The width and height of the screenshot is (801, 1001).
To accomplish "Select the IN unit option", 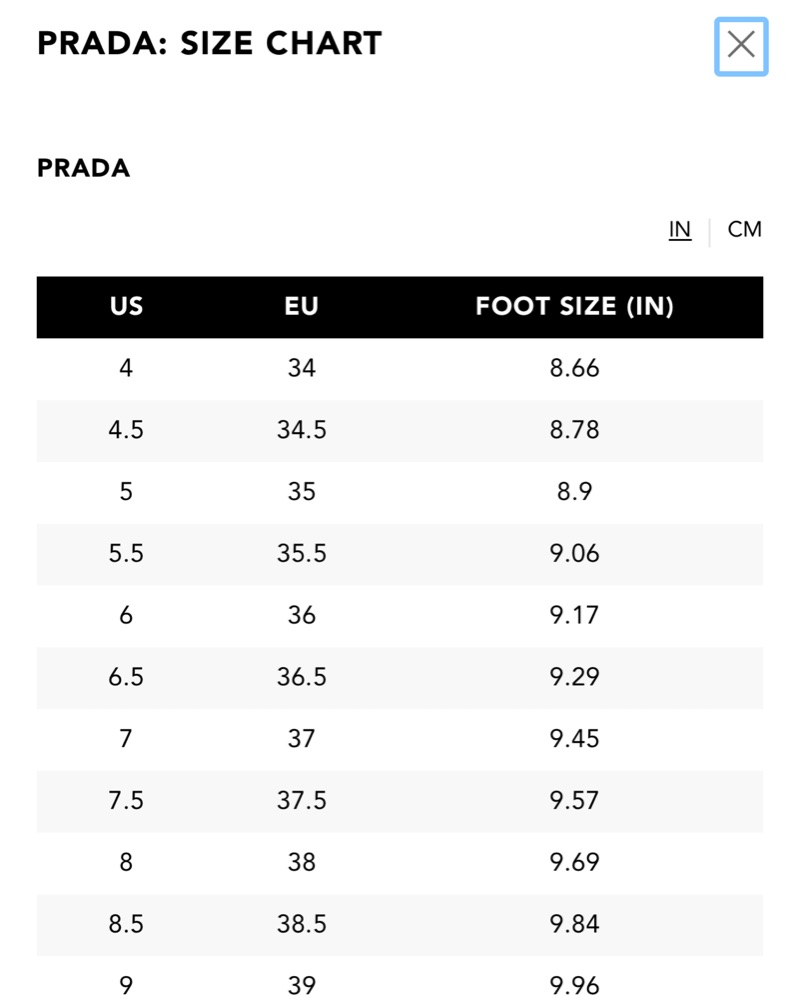I will [680, 229].
